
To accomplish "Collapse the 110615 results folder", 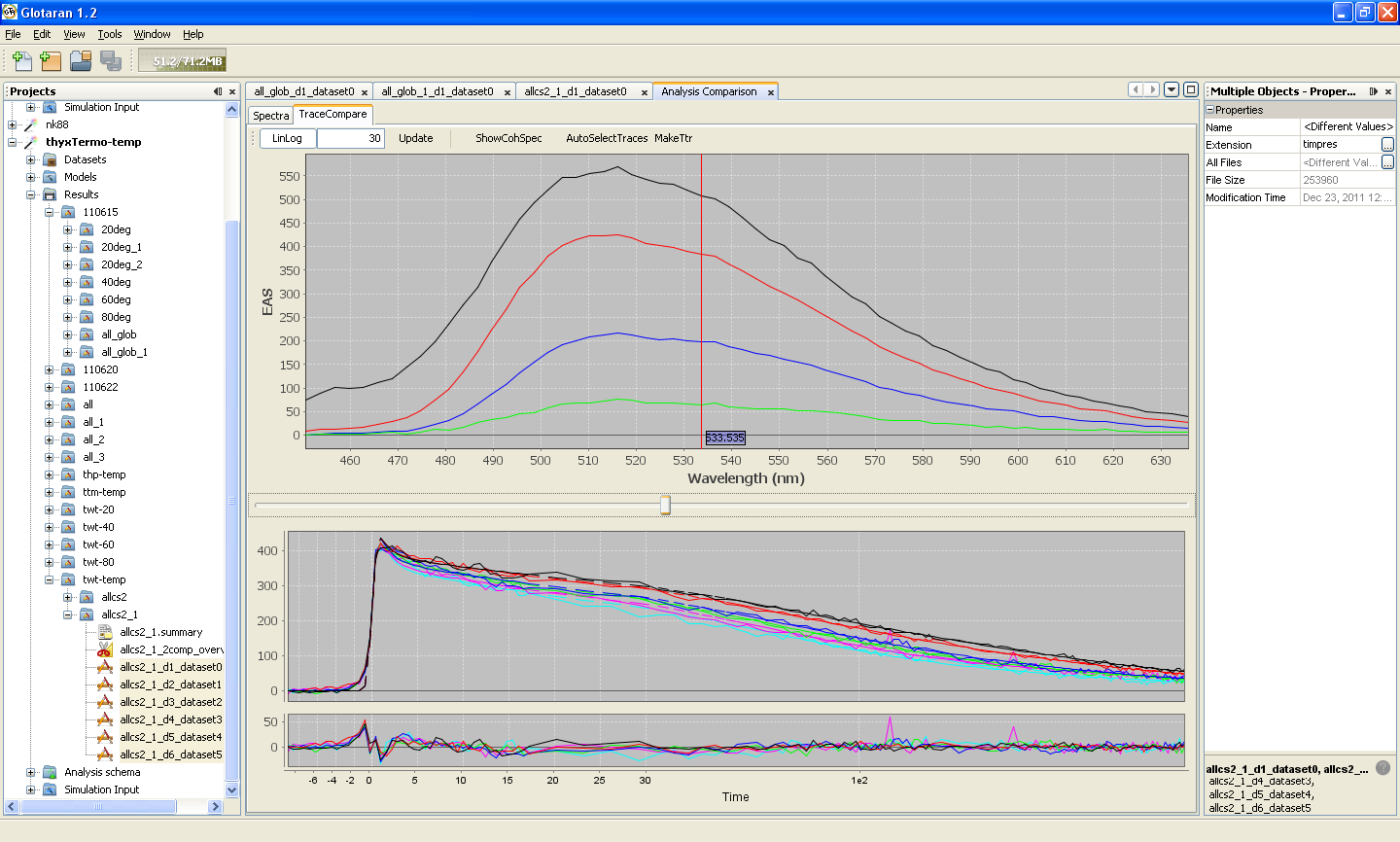I will [49, 212].
